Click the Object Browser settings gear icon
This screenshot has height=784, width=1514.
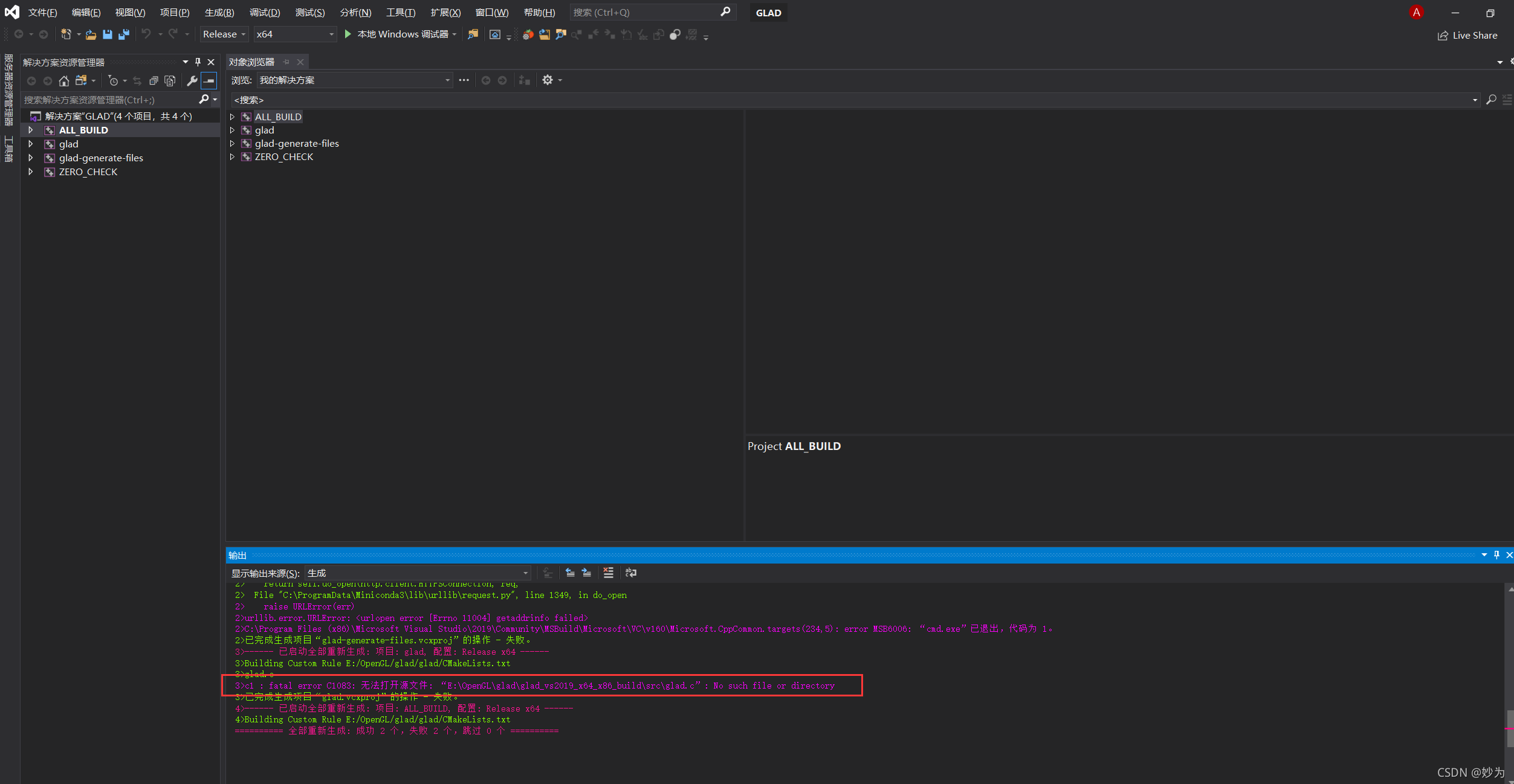[x=548, y=80]
